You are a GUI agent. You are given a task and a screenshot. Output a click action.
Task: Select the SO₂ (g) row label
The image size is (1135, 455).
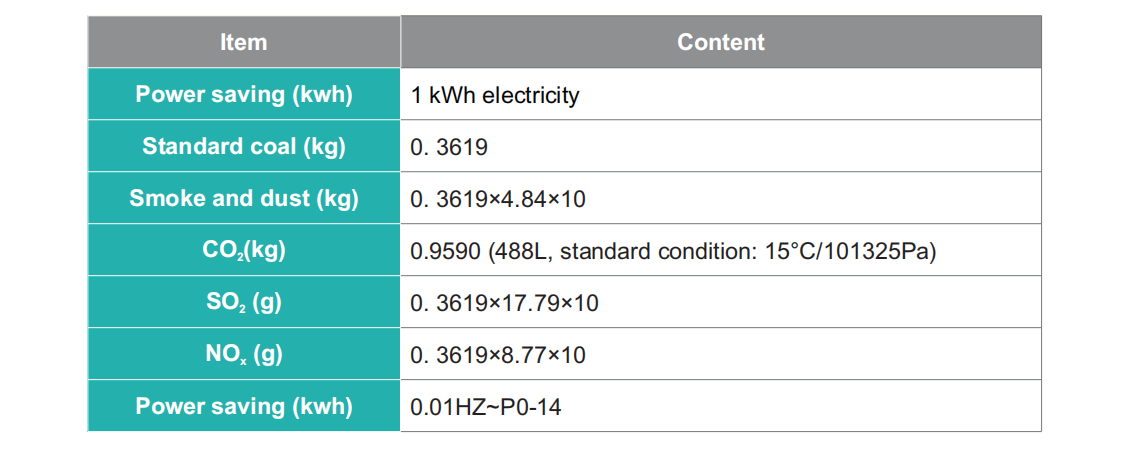pos(243,302)
